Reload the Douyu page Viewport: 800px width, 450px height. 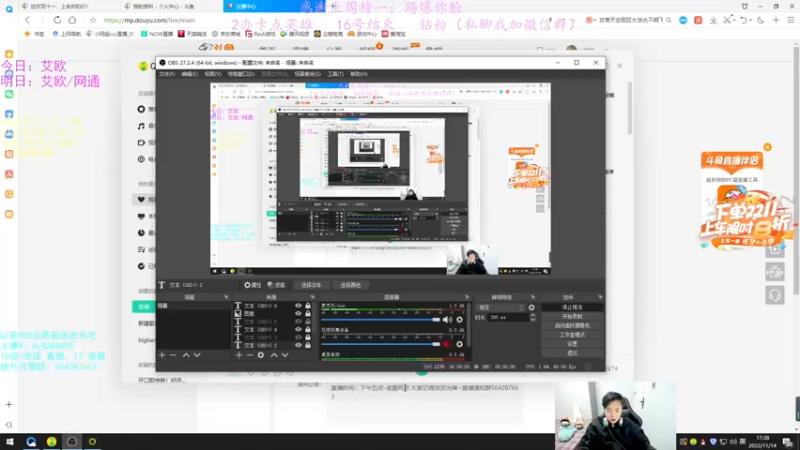[x=57, y=20]
